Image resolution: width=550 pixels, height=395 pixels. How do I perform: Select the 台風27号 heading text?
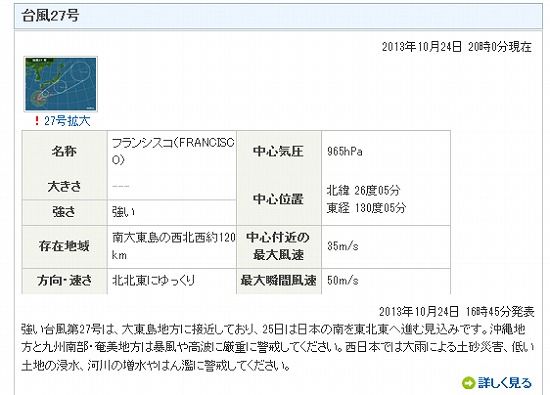pyautogui.click(x=51, y=16)
